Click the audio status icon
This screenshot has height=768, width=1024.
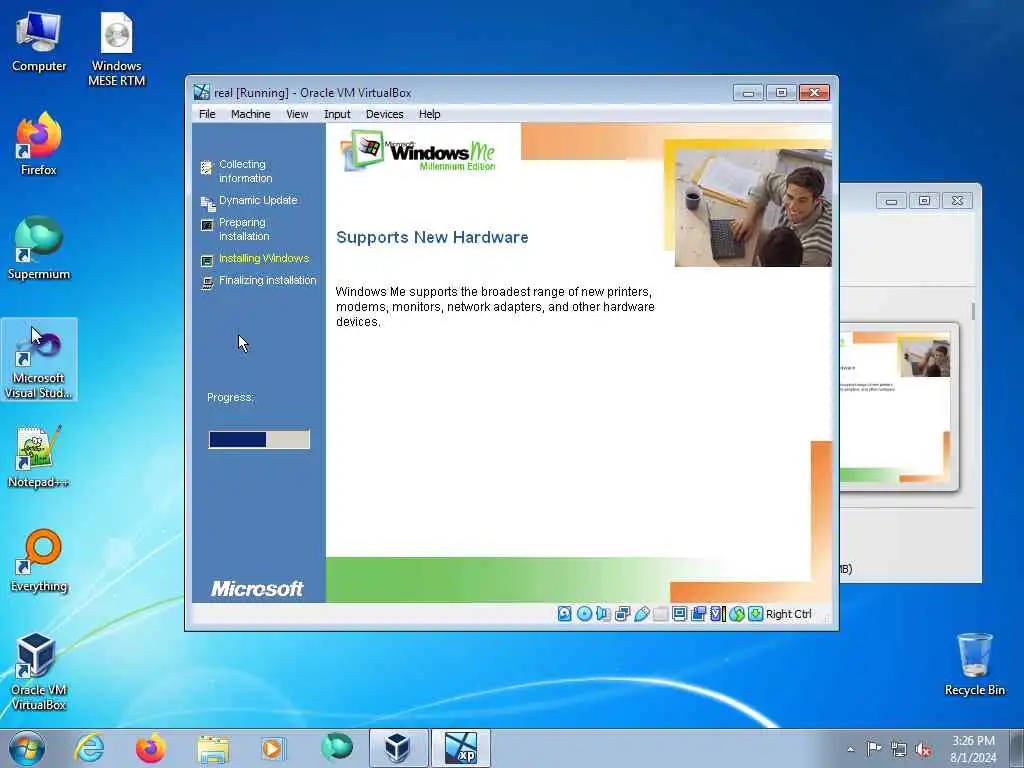click(603, 614)
